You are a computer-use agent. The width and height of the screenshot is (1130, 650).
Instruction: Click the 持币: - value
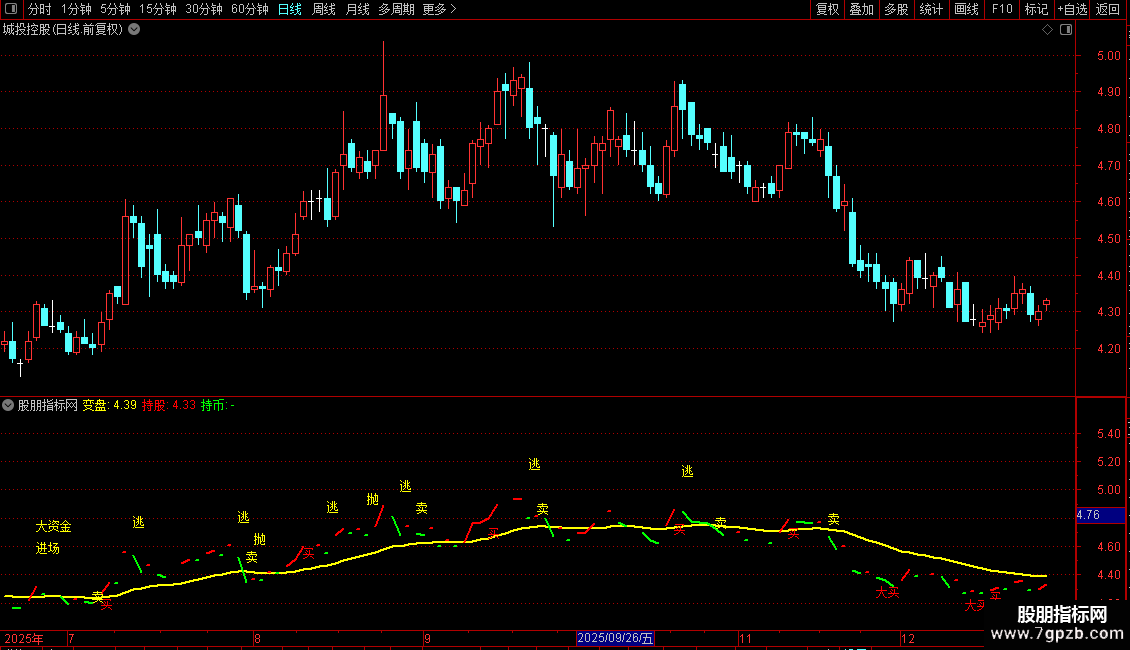[x=218, y=405]
